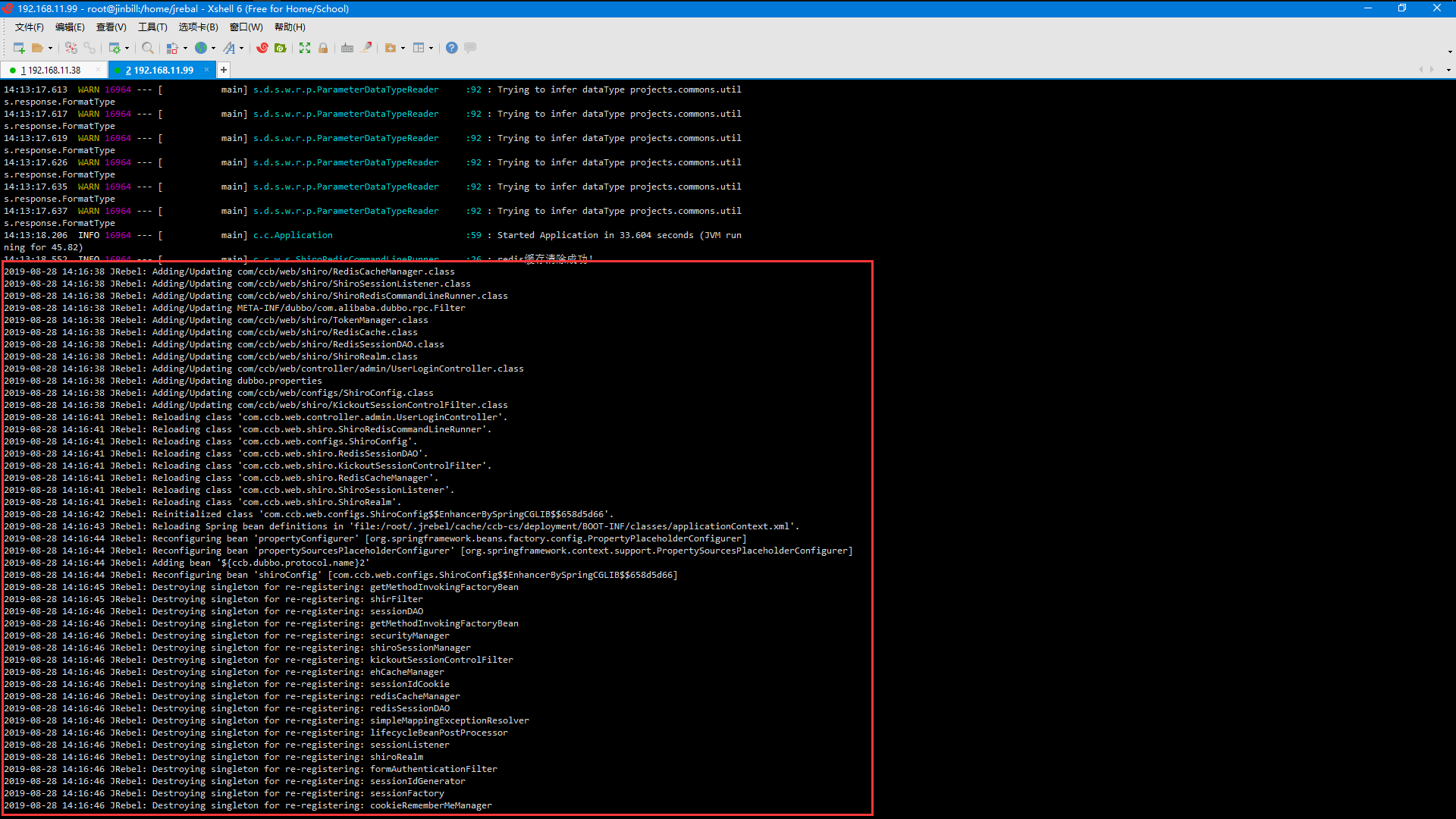Screen dimensions: 1456x819
Task: Open the 选项卡(B) menu
Action: (x=198, y=27)
